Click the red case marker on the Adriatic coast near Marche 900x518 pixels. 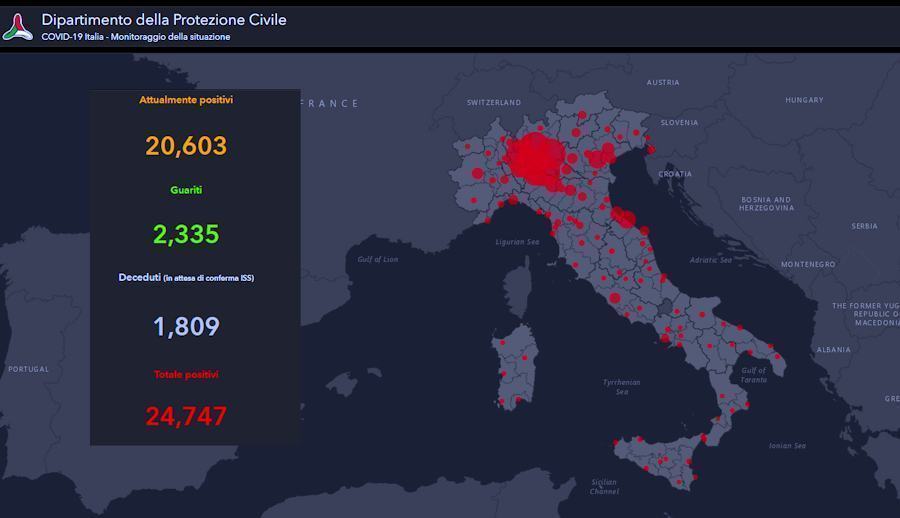click(626, 219)
